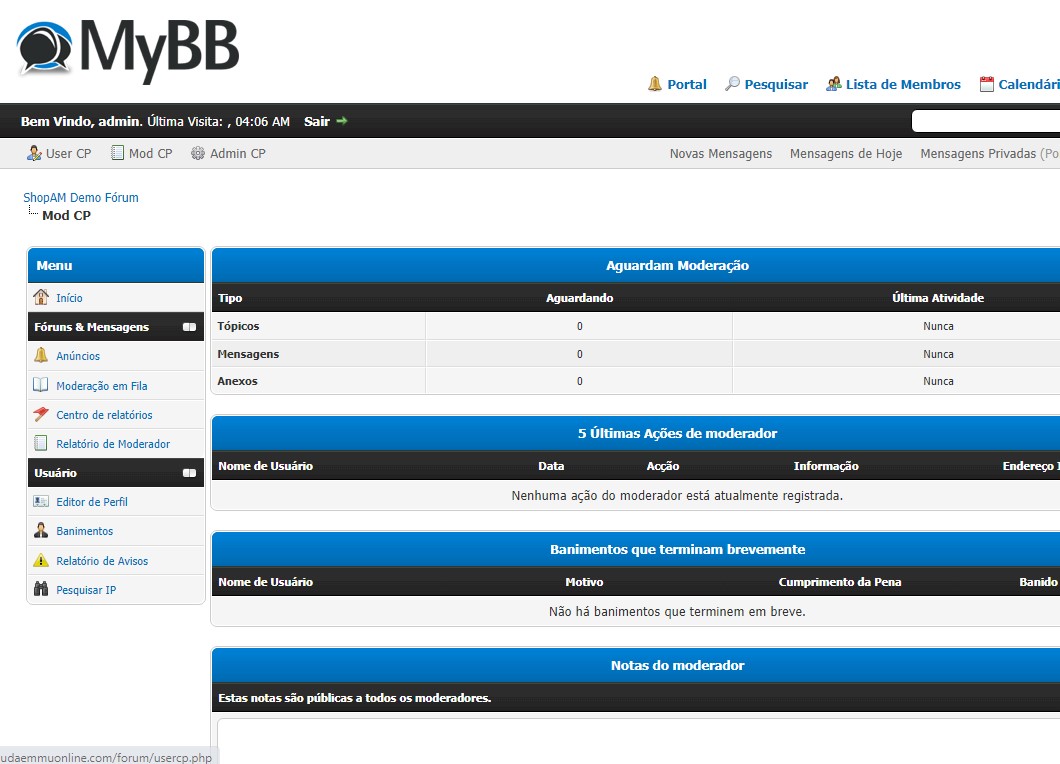Click the Admin CP gear icon
This screenshot has height=764, width=1060.
click(197, 153)
